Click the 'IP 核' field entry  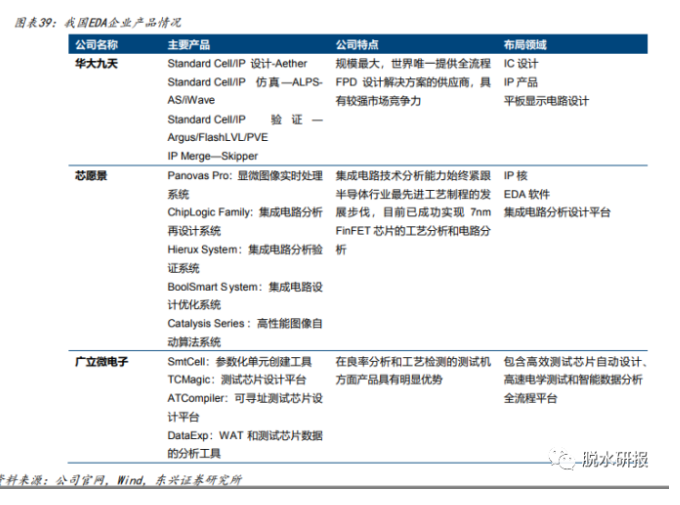(516, 176)
